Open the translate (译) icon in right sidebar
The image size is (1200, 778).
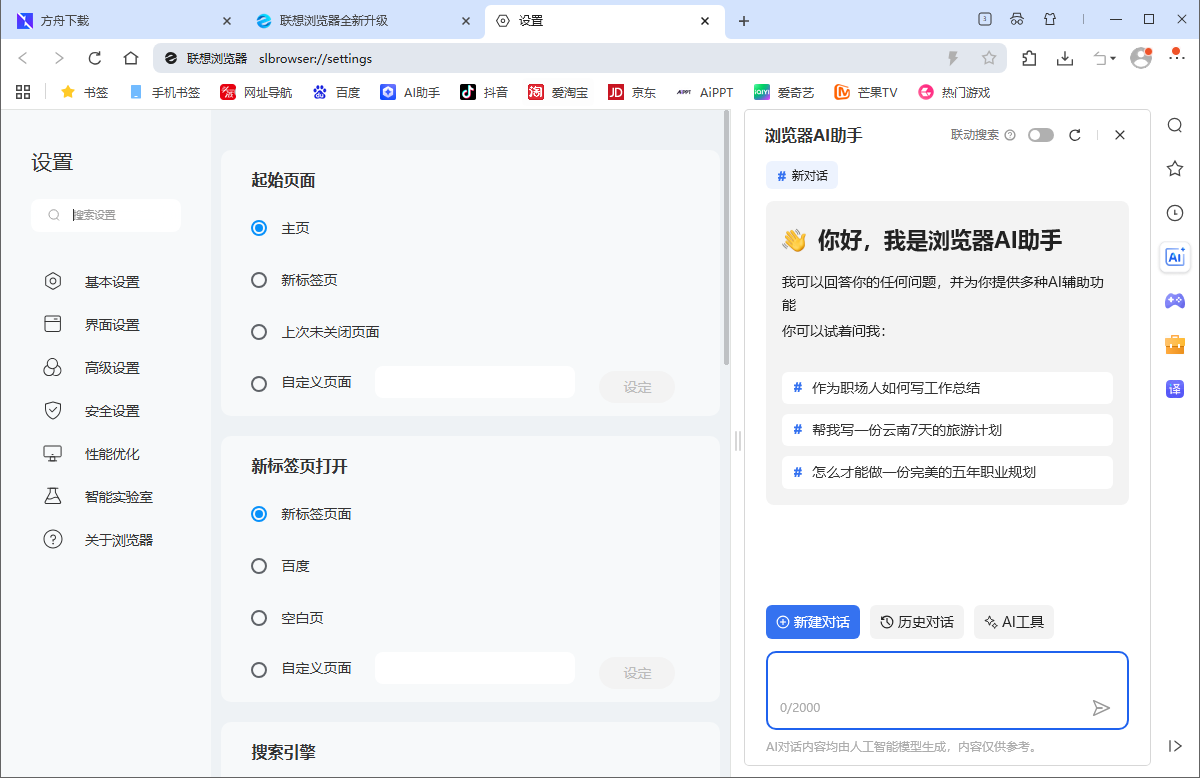click(x=1174, y=389)
